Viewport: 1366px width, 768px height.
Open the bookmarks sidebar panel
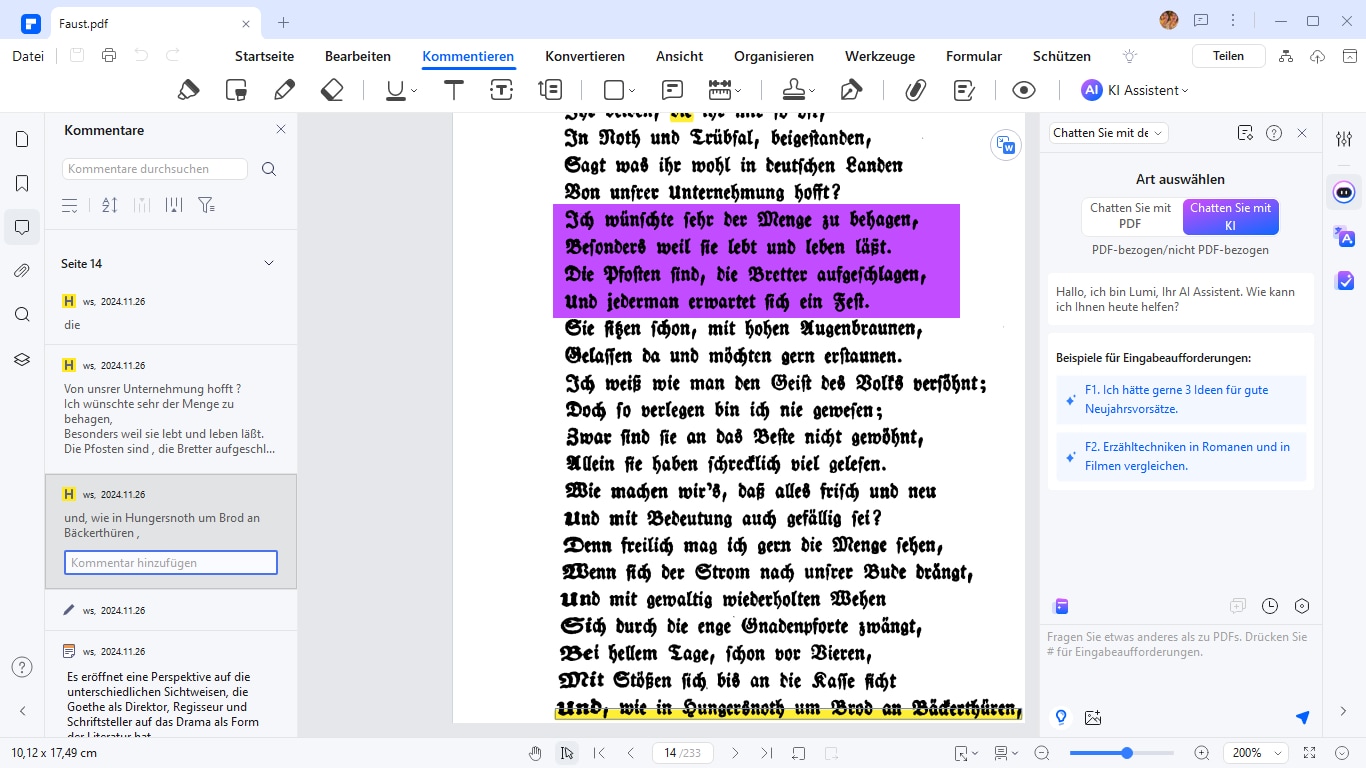click(22, 184)
